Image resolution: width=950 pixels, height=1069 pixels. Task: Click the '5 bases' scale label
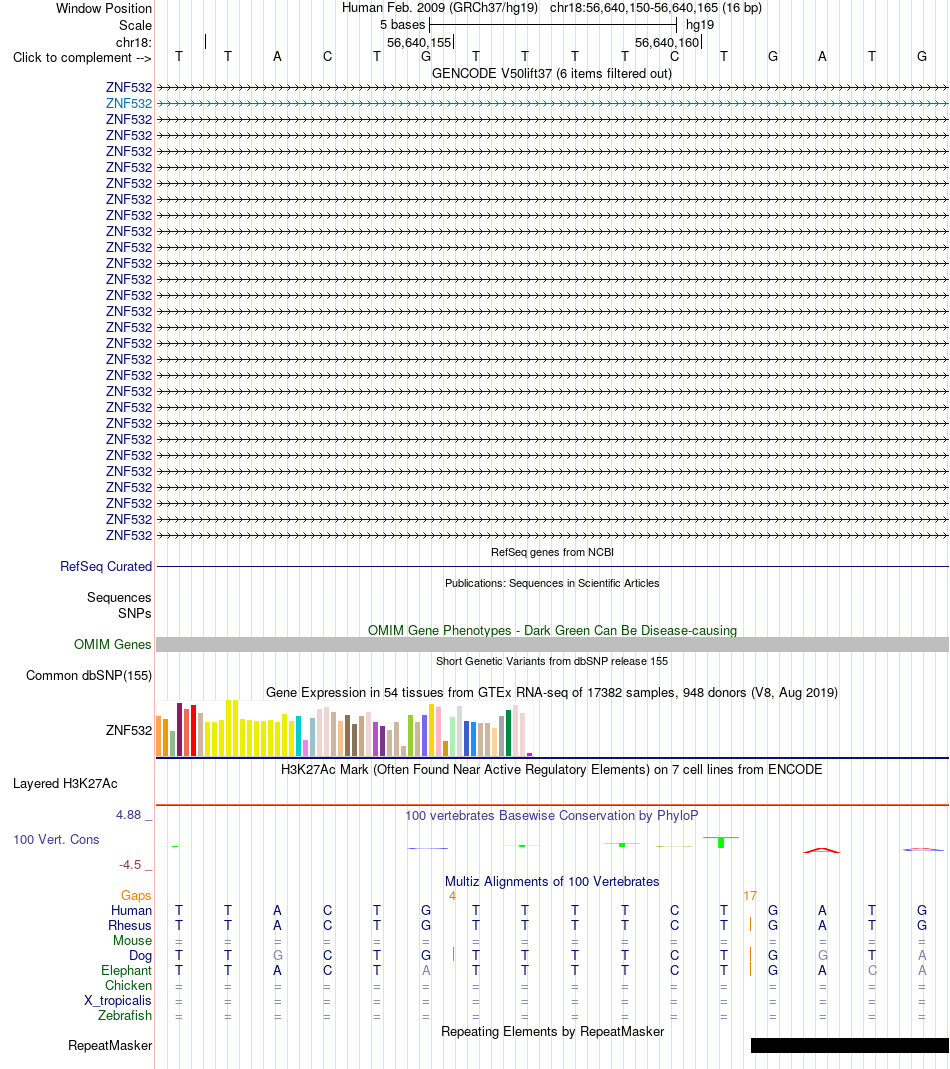tap(402, 25)
